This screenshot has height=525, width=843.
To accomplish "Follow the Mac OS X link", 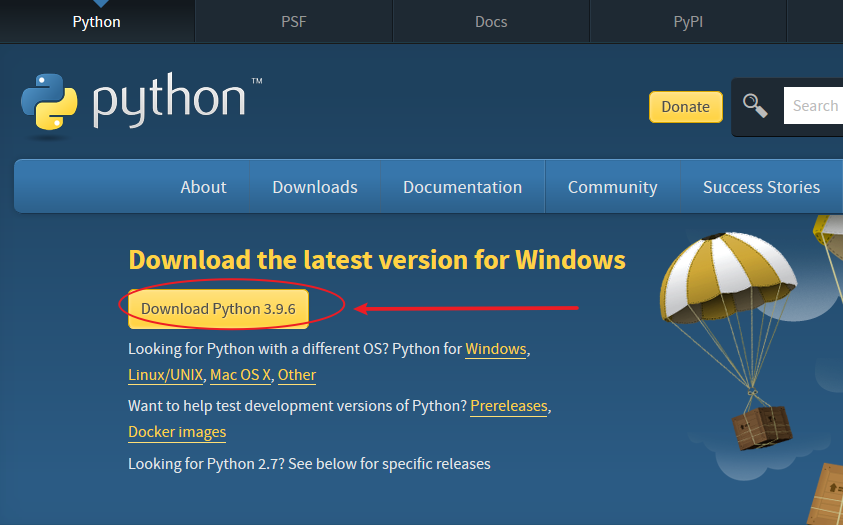I will [x=240, y=375].
